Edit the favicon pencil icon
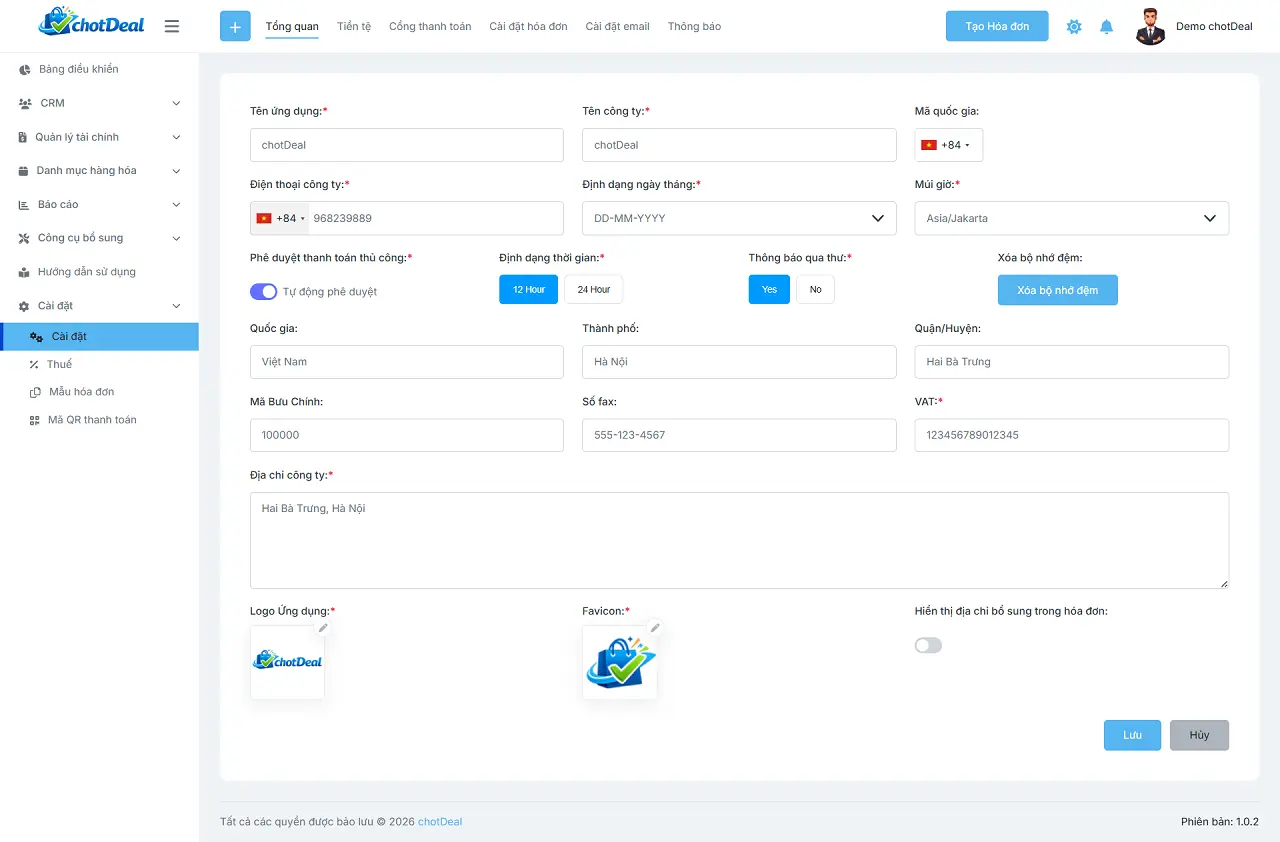 655,628
